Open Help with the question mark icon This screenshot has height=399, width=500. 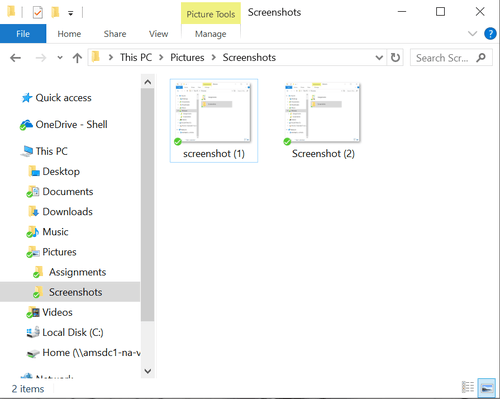(x=490, y=33)
